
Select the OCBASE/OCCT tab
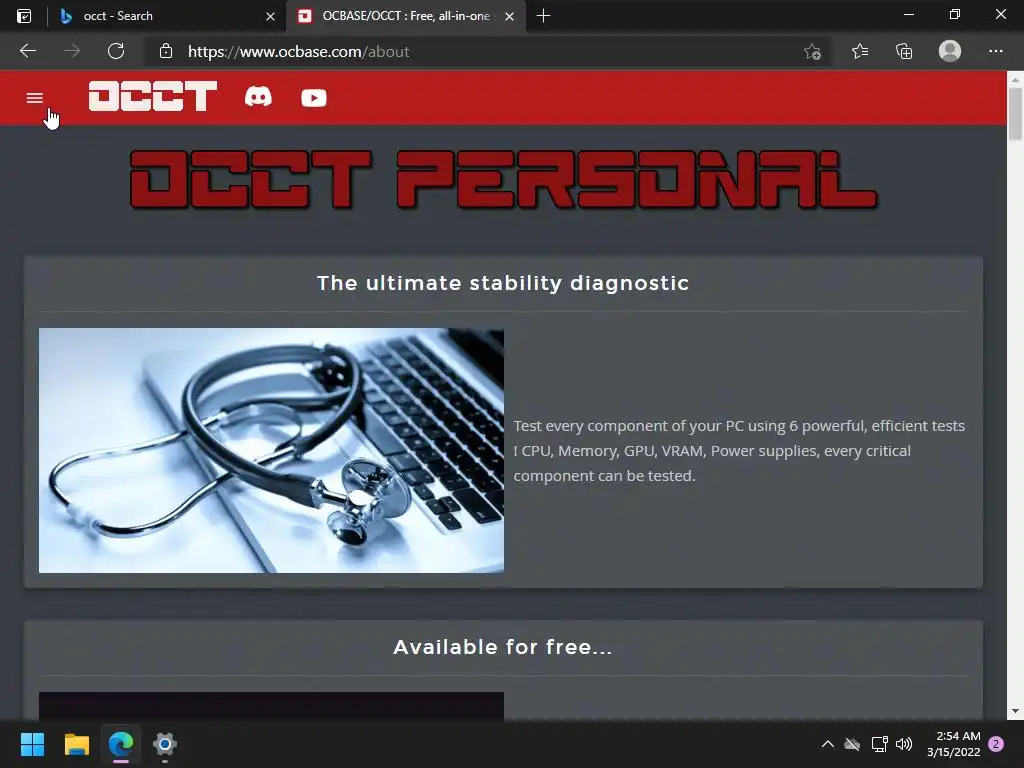pyautogui.click(x=408, y=16)
